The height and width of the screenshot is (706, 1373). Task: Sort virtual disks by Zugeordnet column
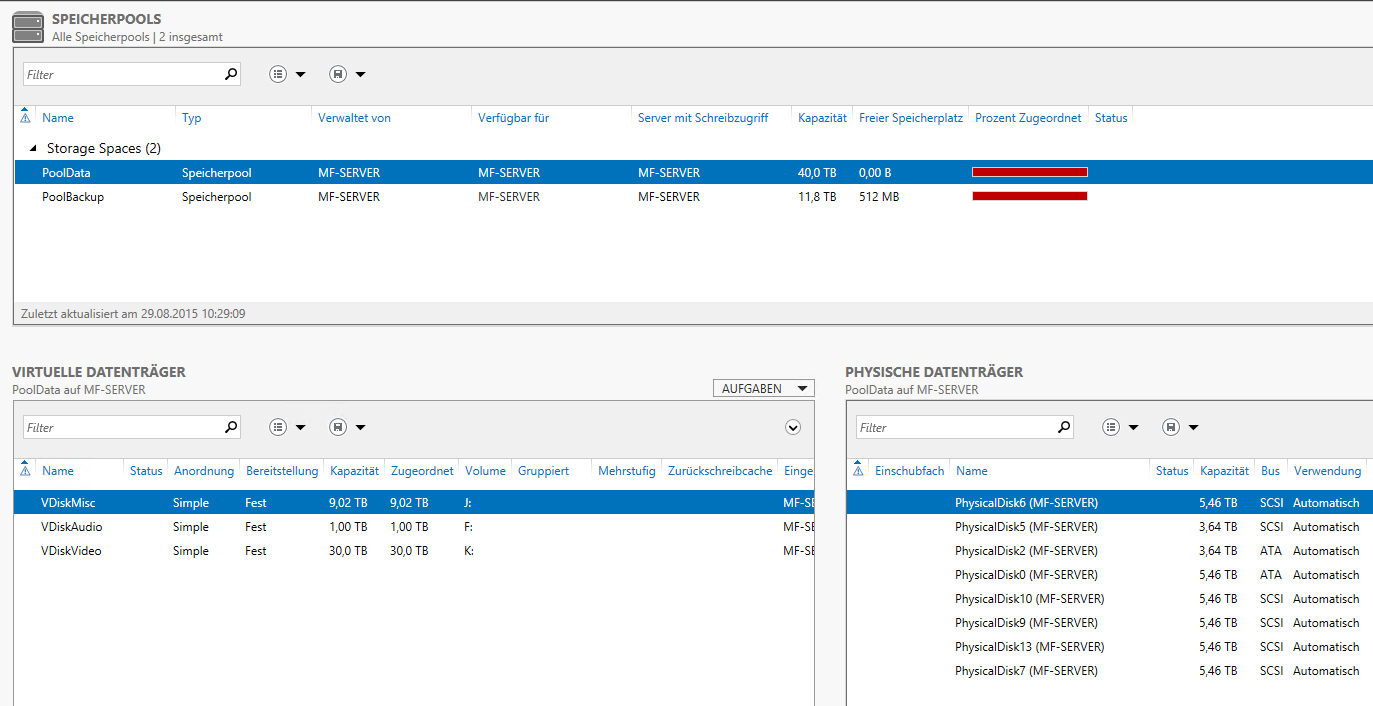tap(422, 471)
